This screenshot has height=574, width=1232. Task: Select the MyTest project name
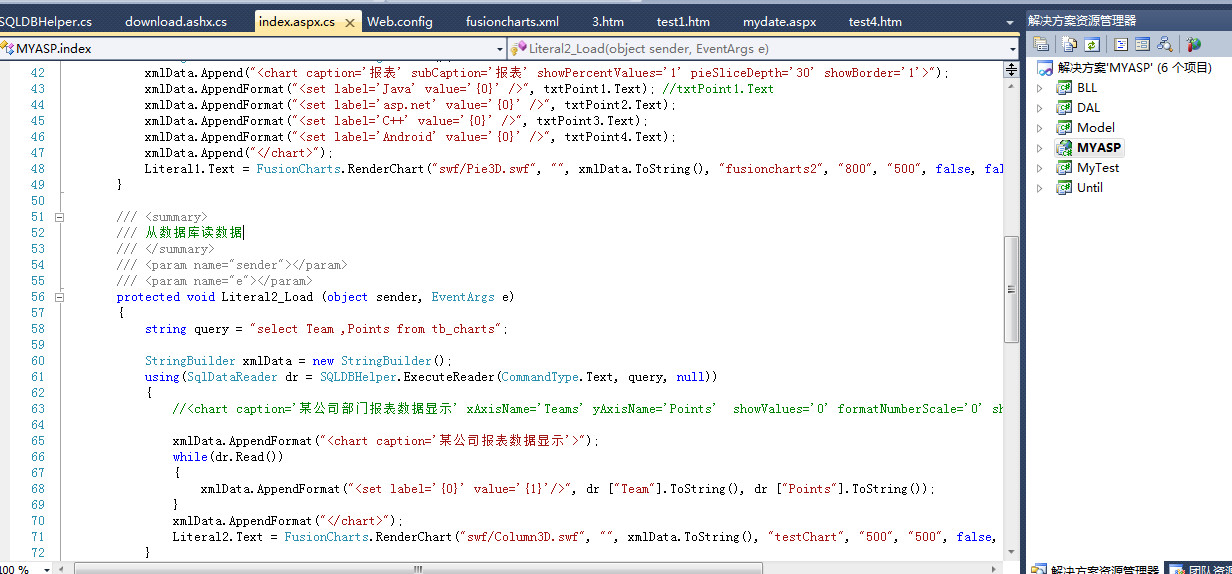1098,168
